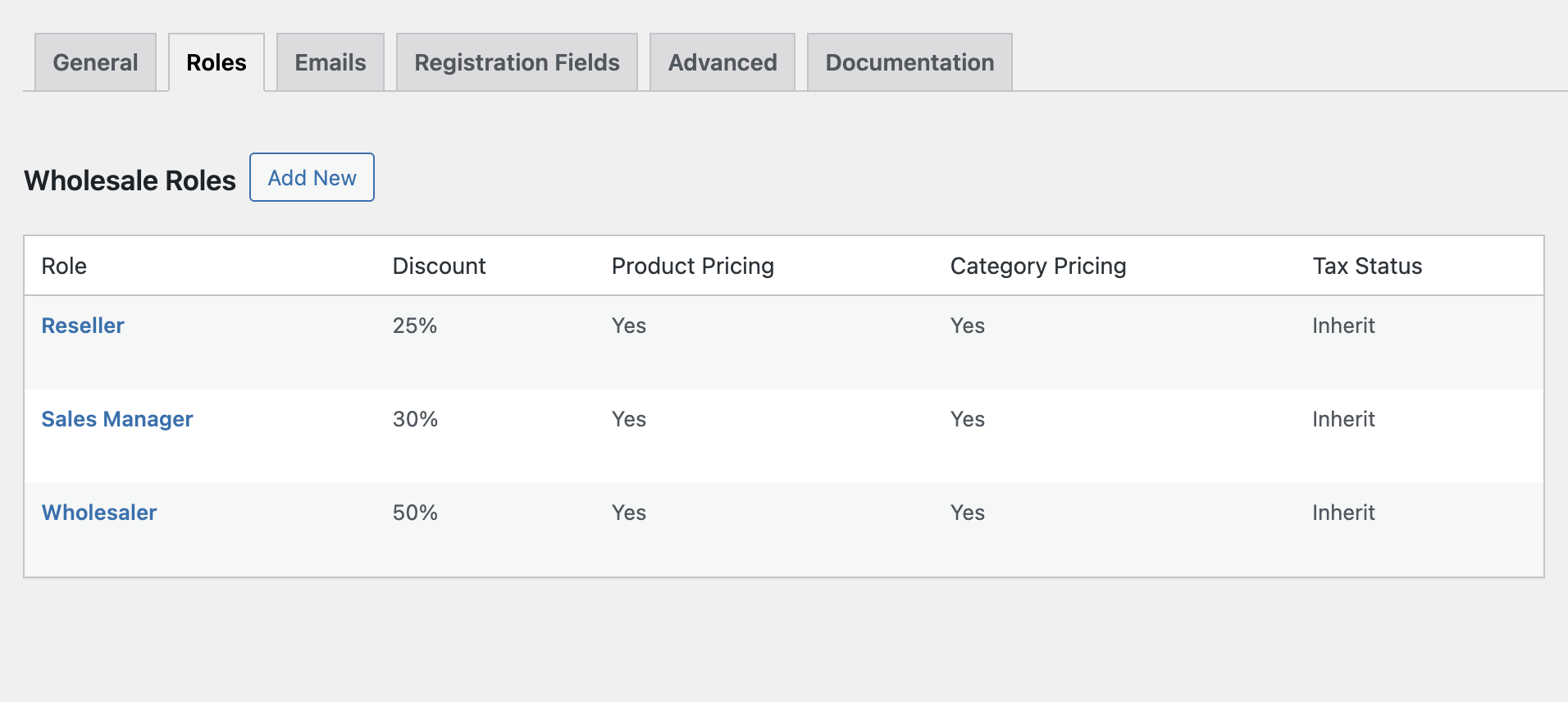
Task: Click Inherit tax status in Sales Manager row
Action: tap(1342, 419)
